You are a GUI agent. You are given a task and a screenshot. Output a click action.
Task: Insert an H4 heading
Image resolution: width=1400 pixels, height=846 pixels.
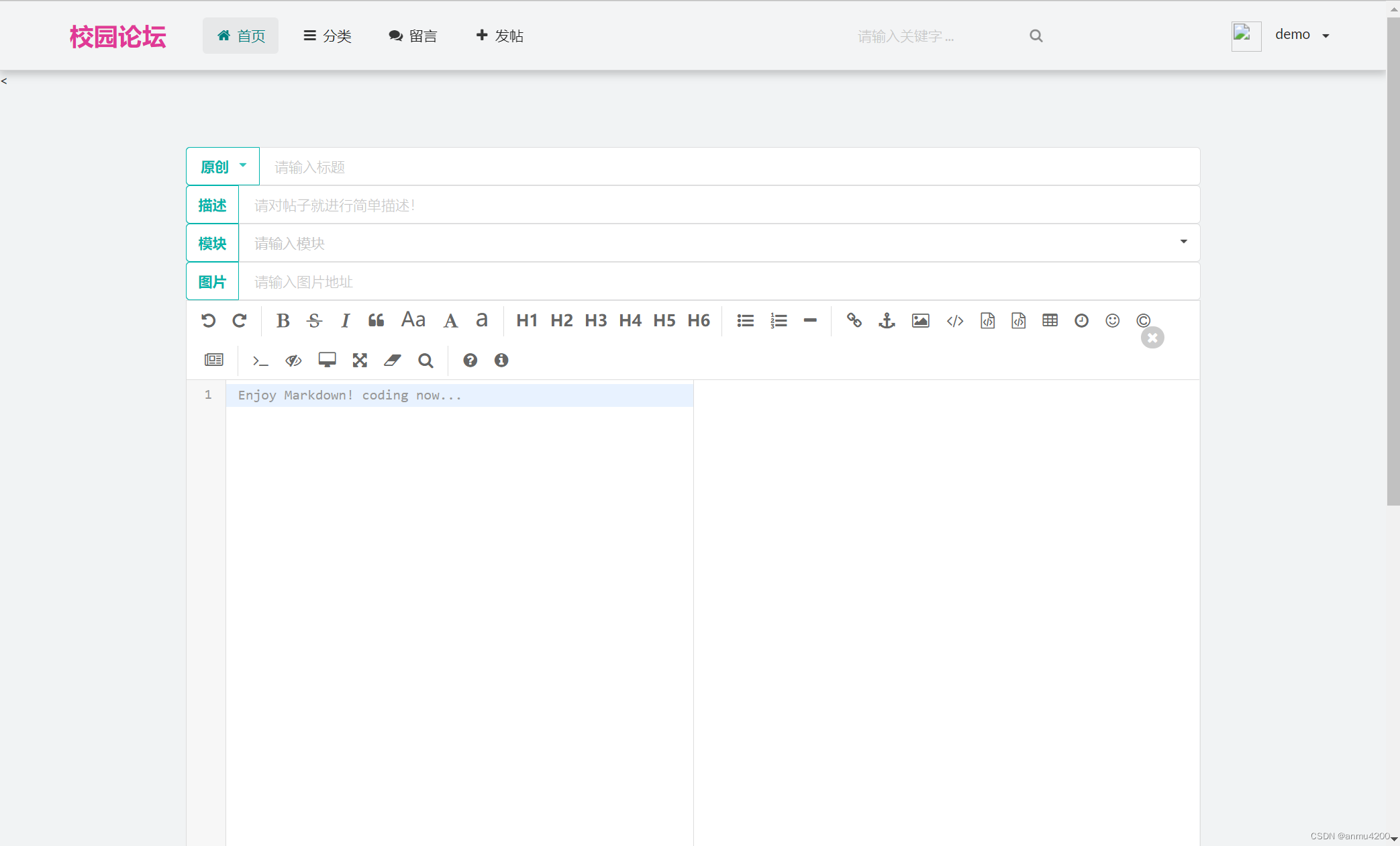pos(630,320)
